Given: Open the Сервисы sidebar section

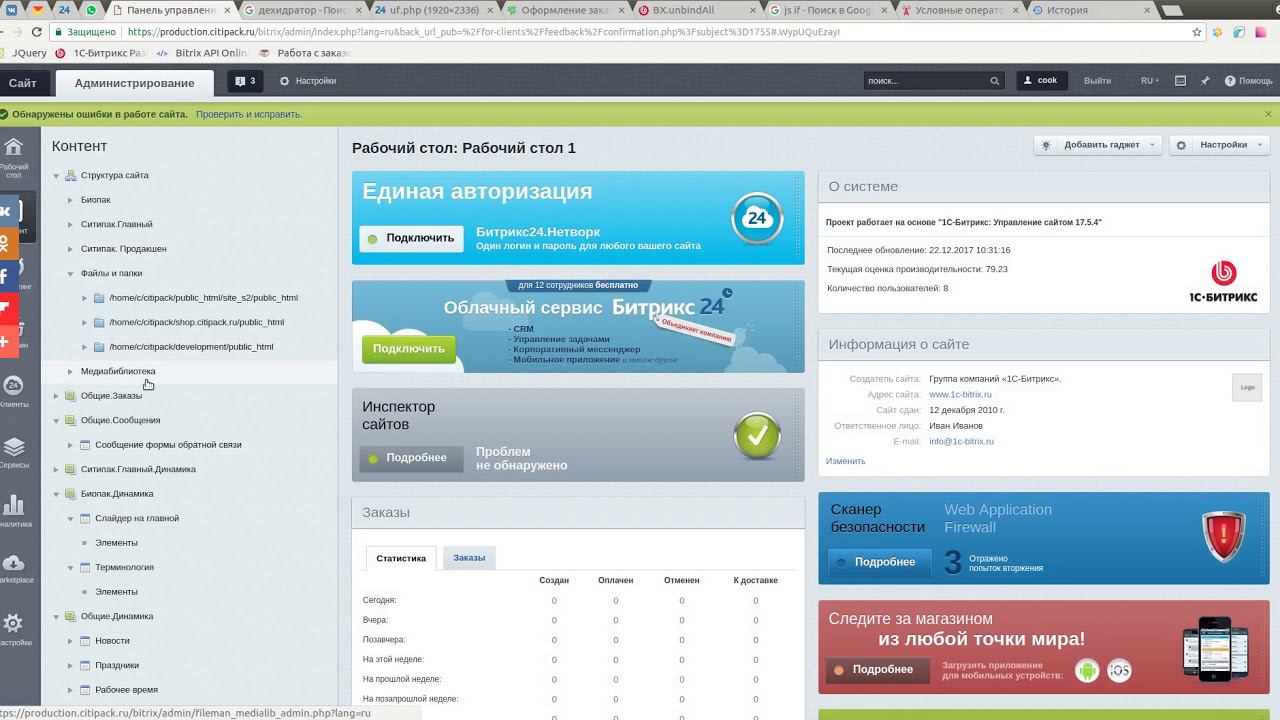Looking at the screenshot, I should pos(13,452).
